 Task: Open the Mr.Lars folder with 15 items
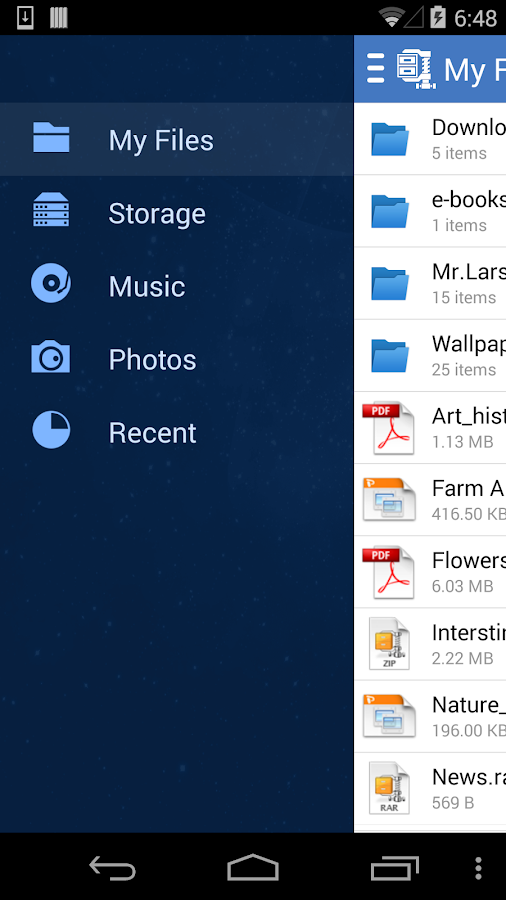[430, 284]
